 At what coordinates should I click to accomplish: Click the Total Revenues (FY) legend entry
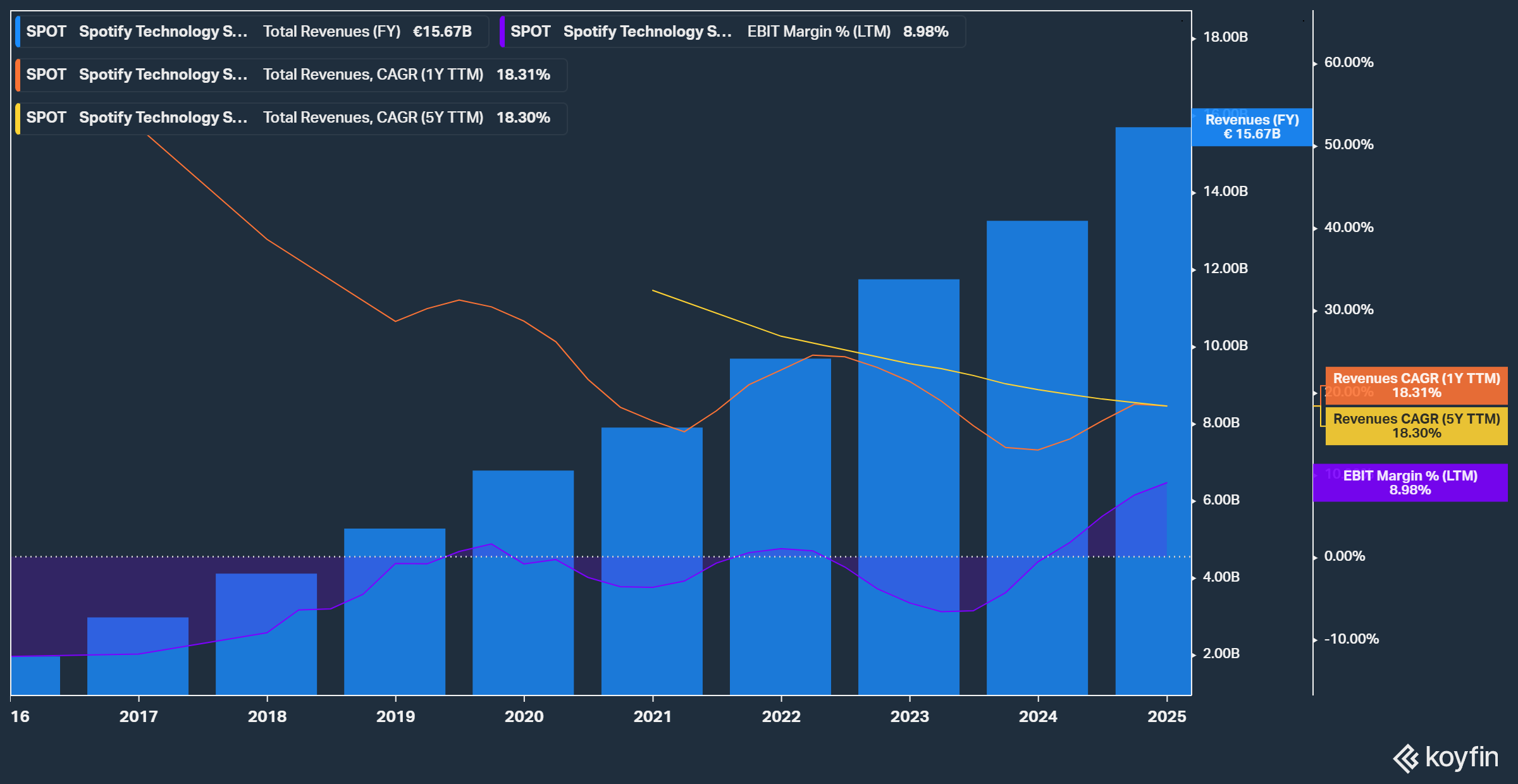tap(252, 32)
